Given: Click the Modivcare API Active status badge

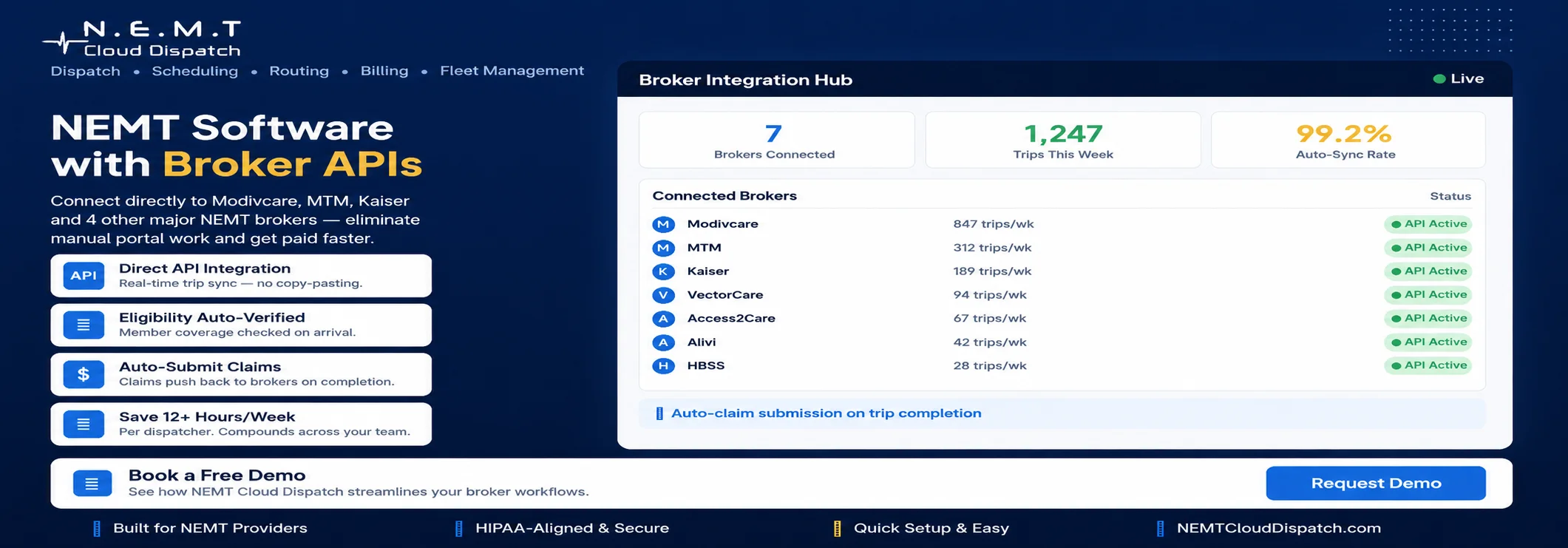Looking at the screenshot, I should click(x=1428, y=224).
